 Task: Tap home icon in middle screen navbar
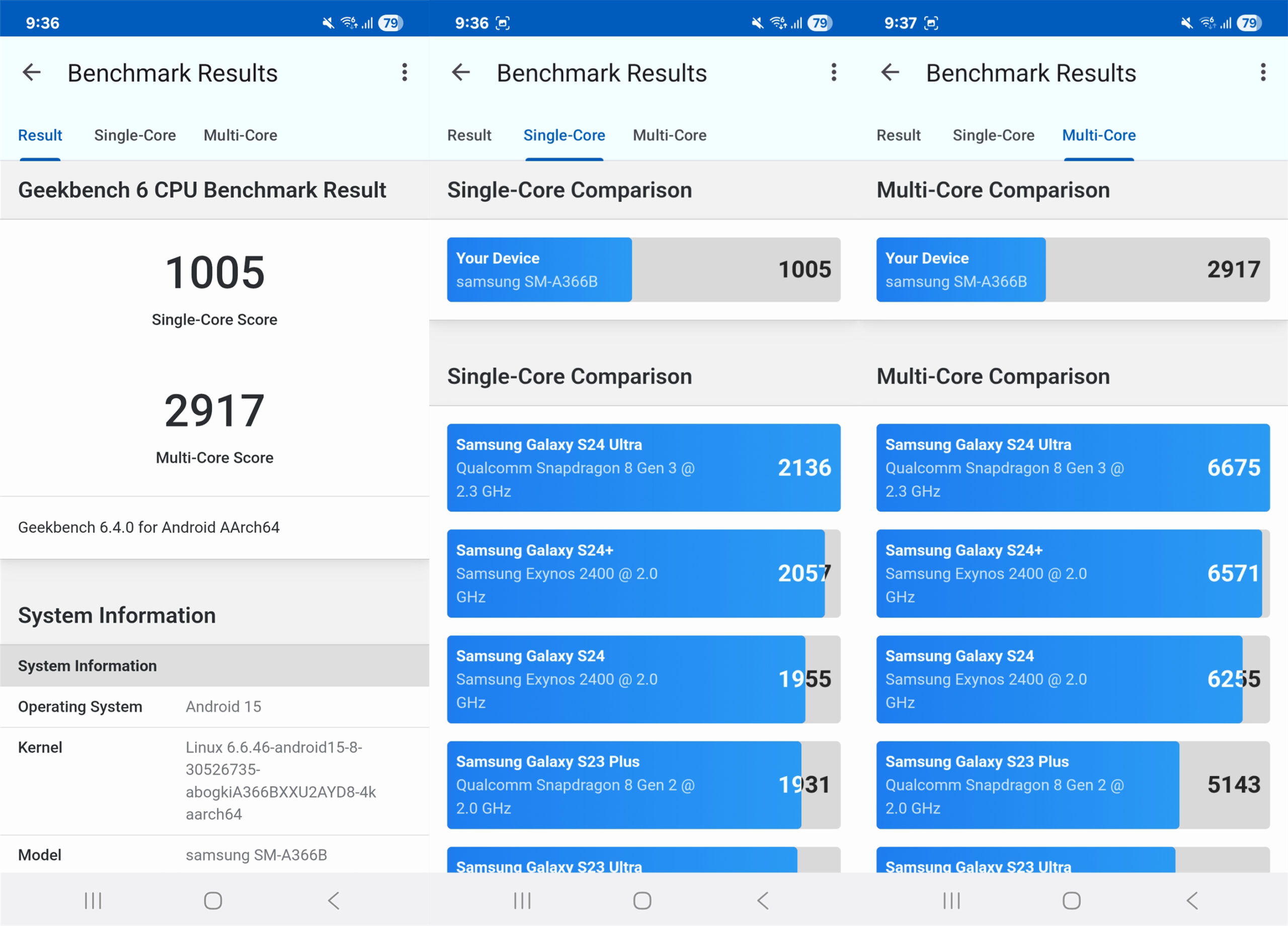(x=642, y=900)
